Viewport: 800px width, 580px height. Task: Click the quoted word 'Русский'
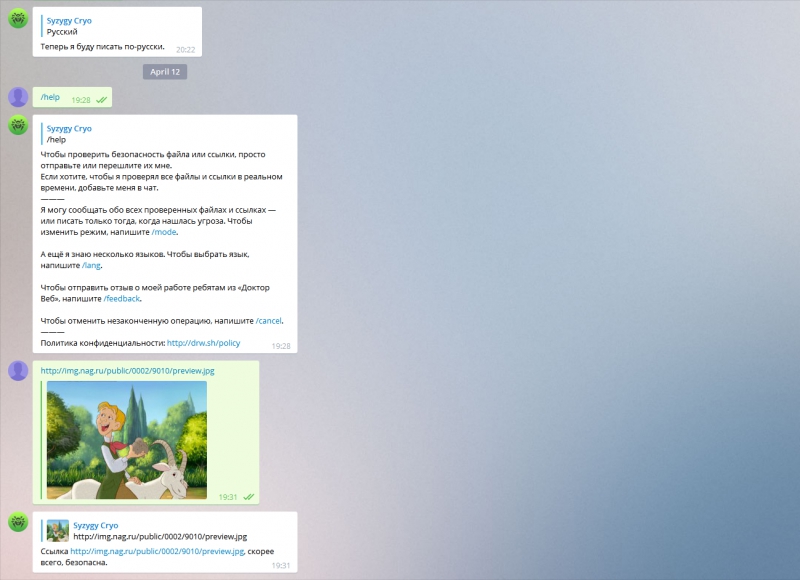click(x=62, y=32)
